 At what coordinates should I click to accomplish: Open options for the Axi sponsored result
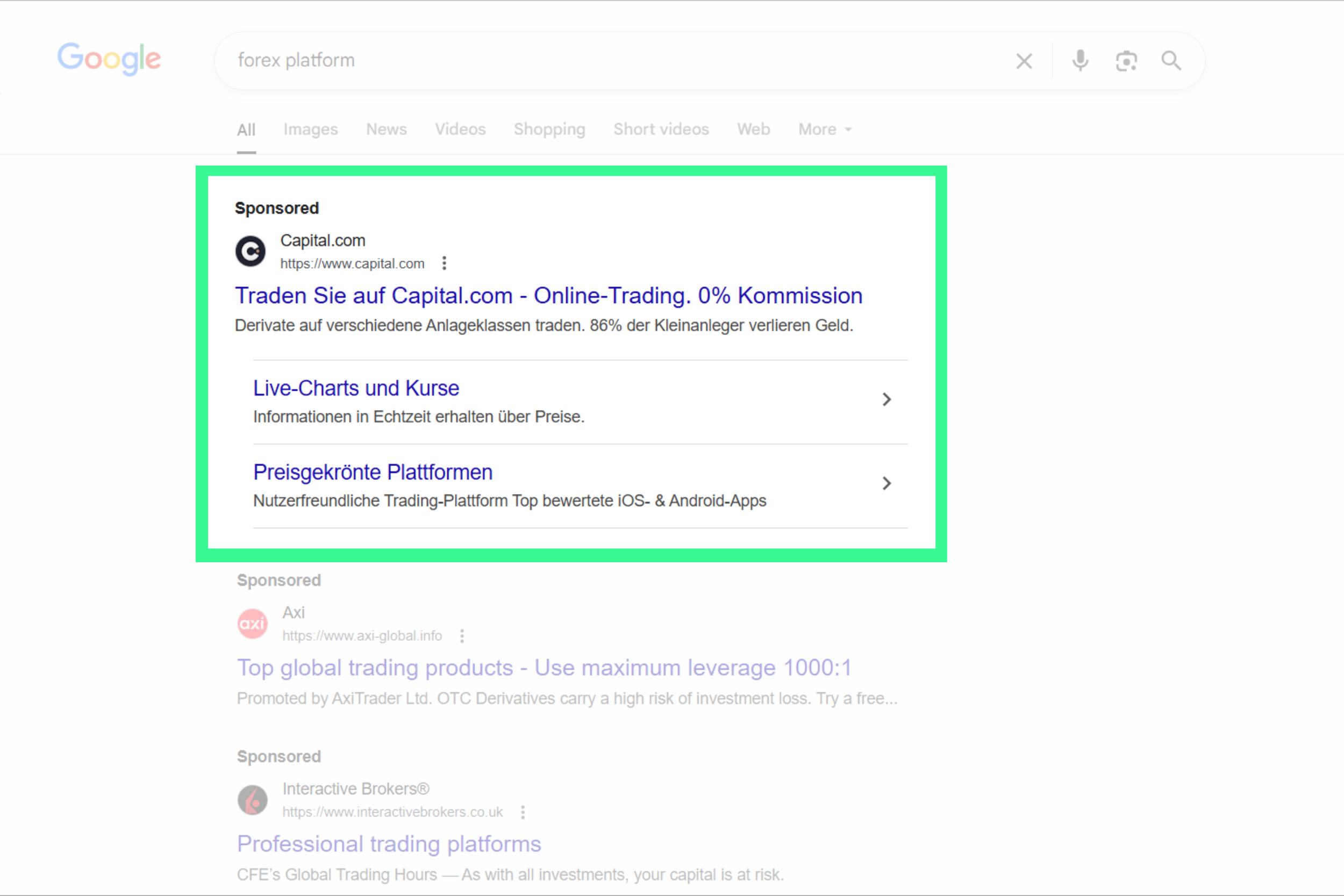point(462,635)
